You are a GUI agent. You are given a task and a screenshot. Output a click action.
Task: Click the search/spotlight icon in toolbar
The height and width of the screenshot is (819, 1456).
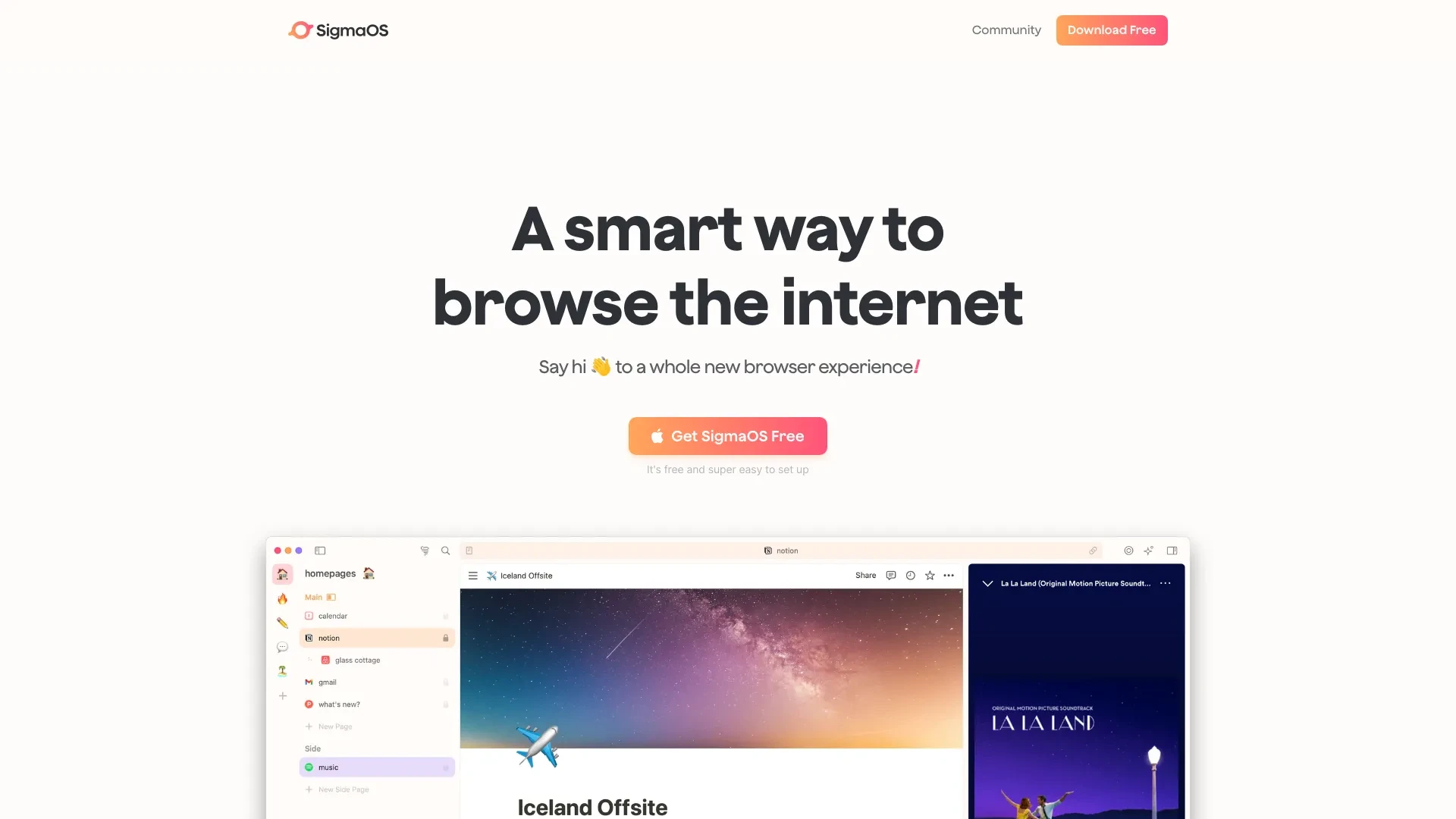coord(444,550)
